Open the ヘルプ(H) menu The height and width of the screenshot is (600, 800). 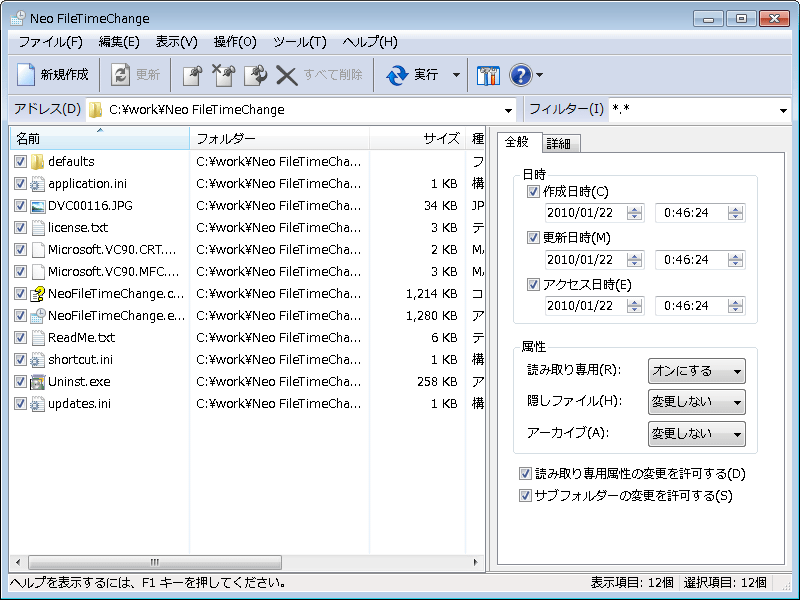pyautogui.click(x=370, y=42)
